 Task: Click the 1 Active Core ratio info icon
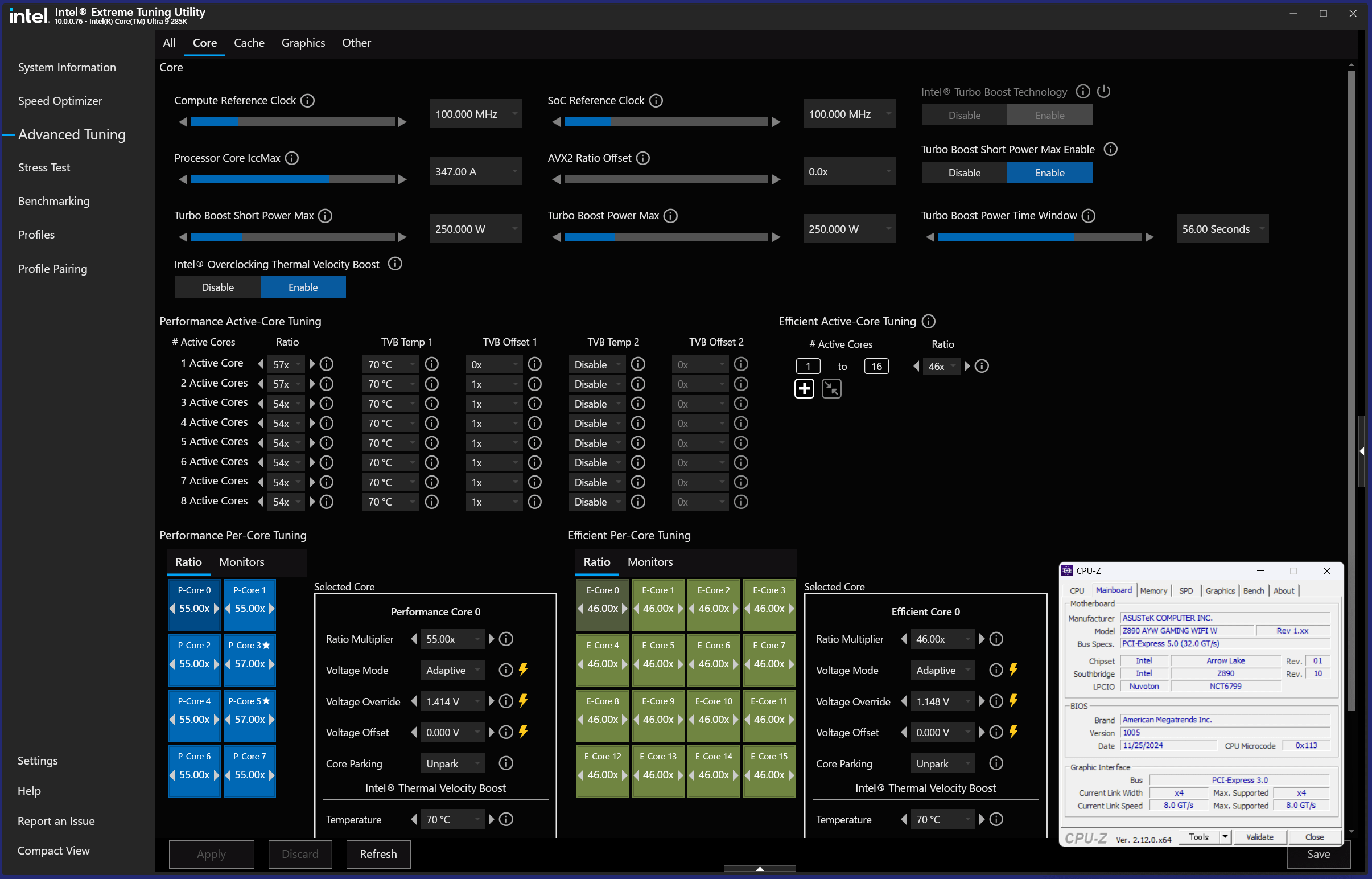click(326, 364)
